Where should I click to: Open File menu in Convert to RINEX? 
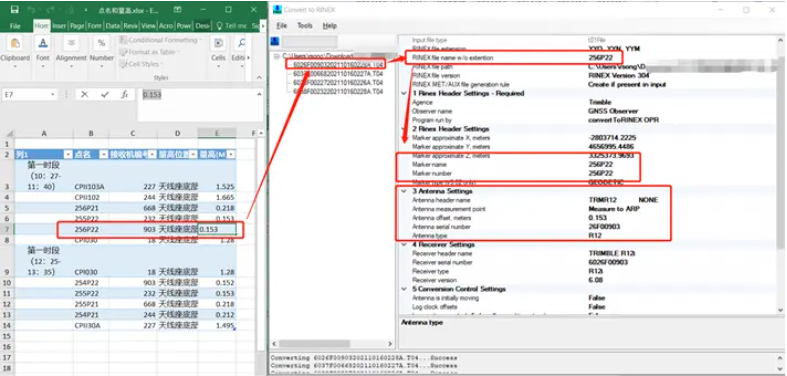coord(282,26)
